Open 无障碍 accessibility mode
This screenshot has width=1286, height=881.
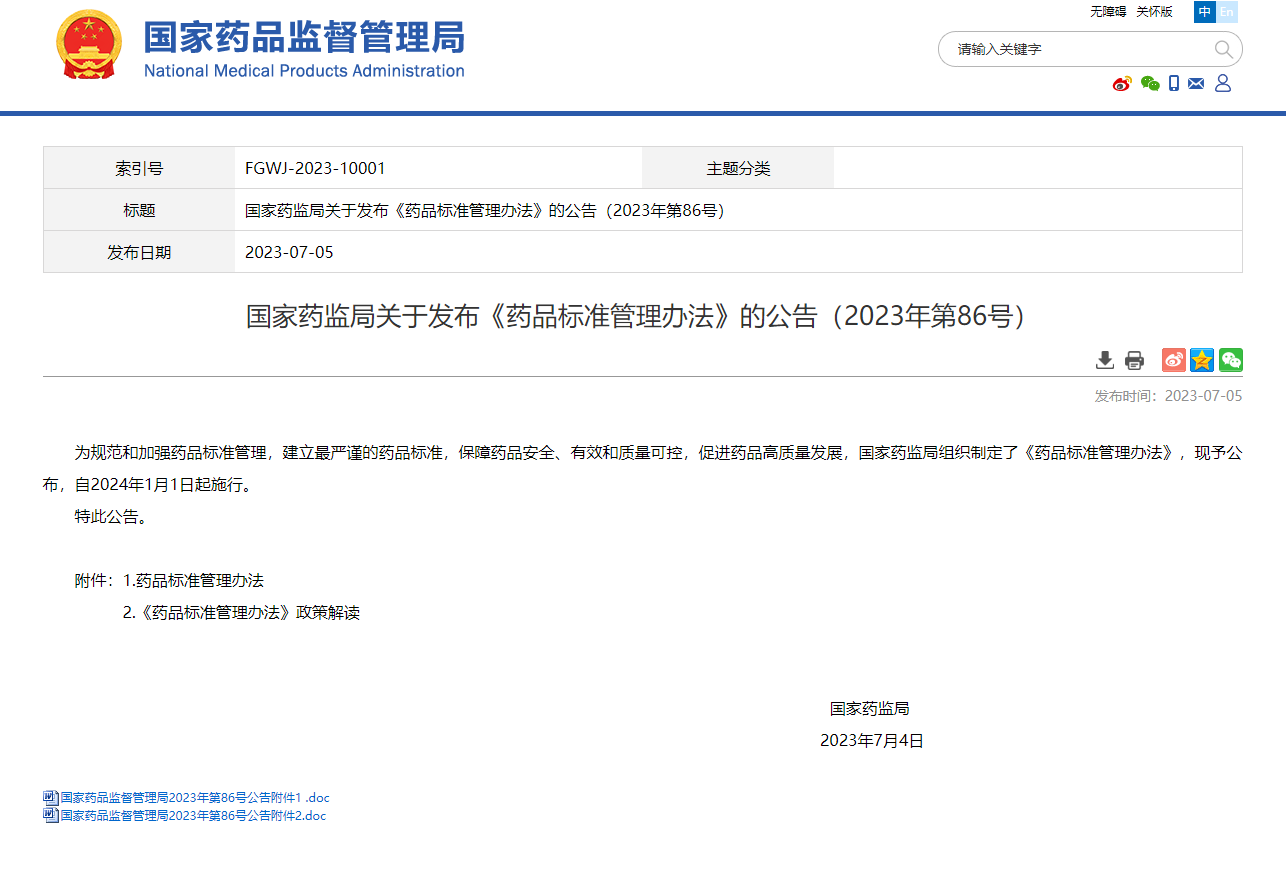tap(1108, 12)
